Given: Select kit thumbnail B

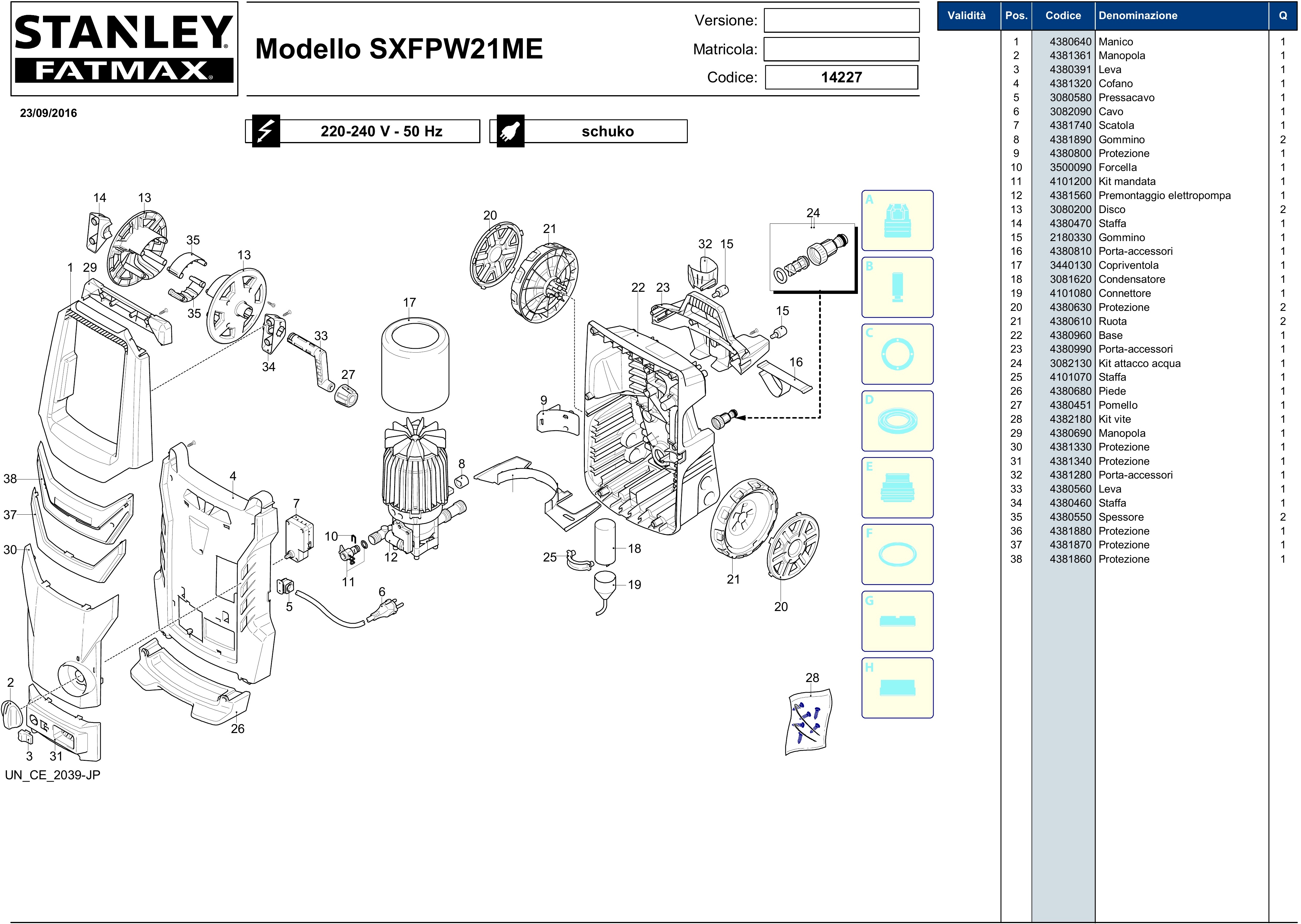Looking at the screenshot, I should point(897,287).
